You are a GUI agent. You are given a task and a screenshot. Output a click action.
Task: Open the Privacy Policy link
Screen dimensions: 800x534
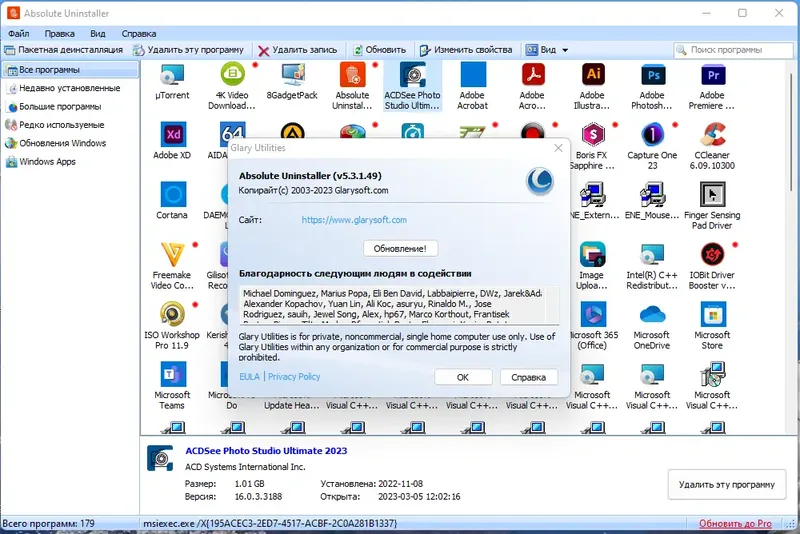point(294,376)
